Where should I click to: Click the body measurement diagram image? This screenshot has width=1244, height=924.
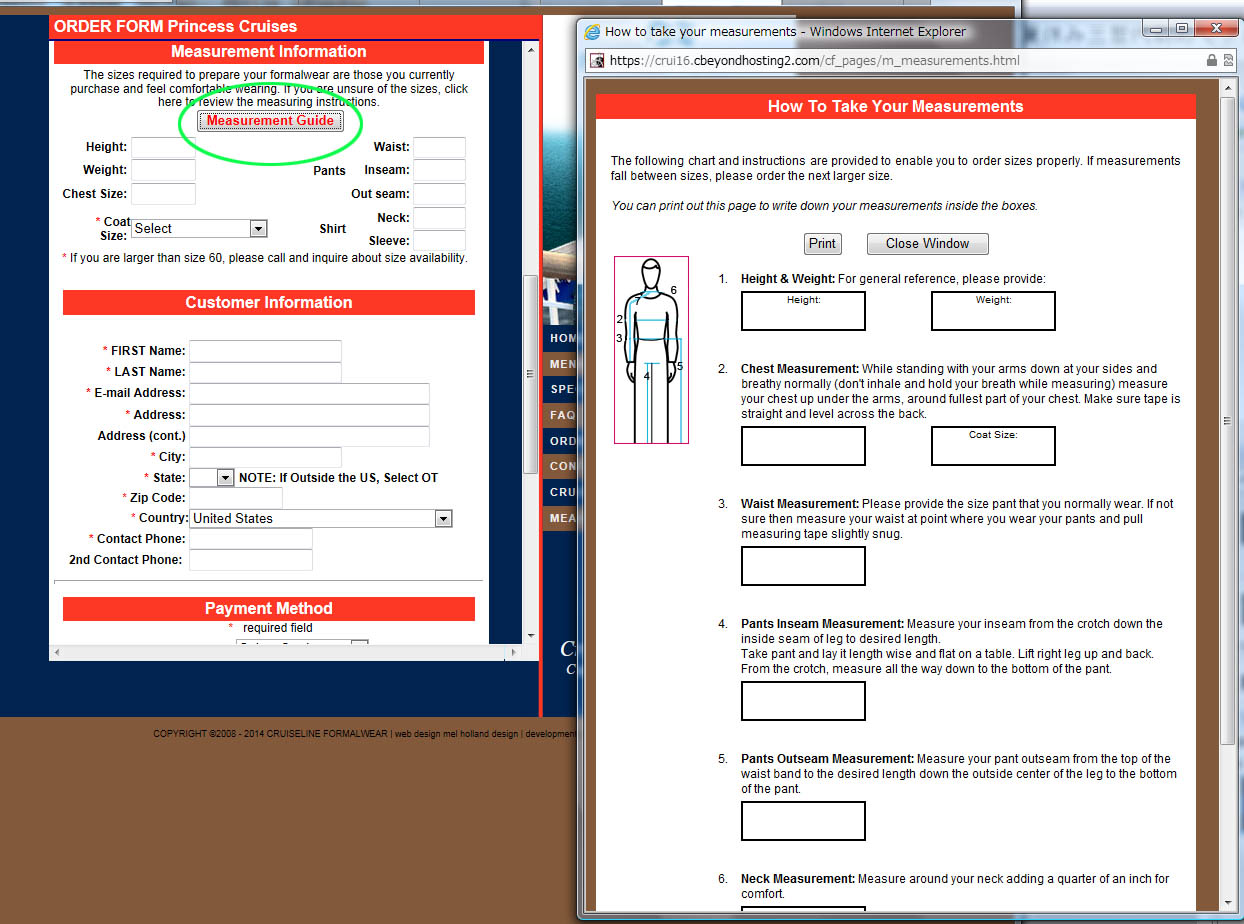pos(651,350)
